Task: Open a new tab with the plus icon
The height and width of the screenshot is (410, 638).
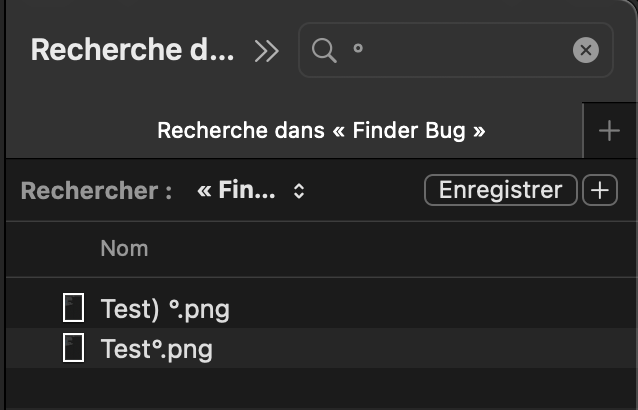Action: pos(609,131)
